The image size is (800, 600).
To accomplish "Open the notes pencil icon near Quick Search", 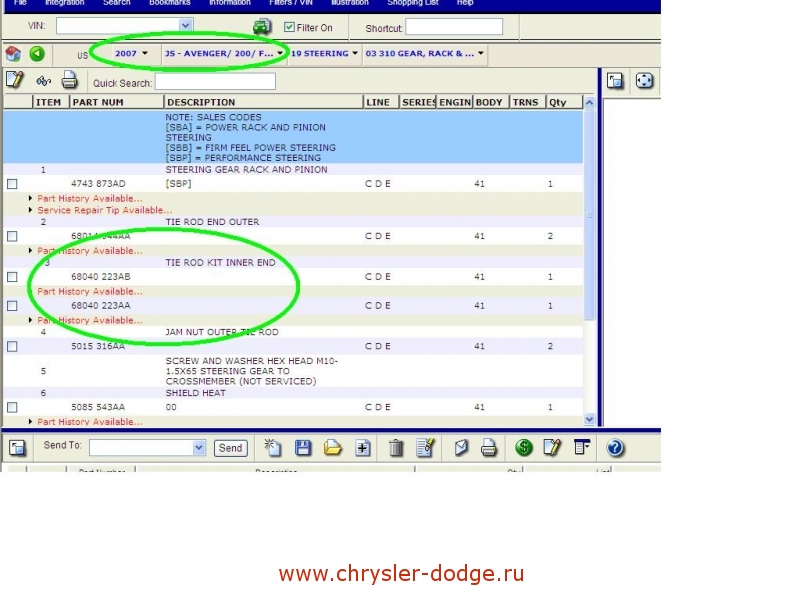I will coord(14,80).
